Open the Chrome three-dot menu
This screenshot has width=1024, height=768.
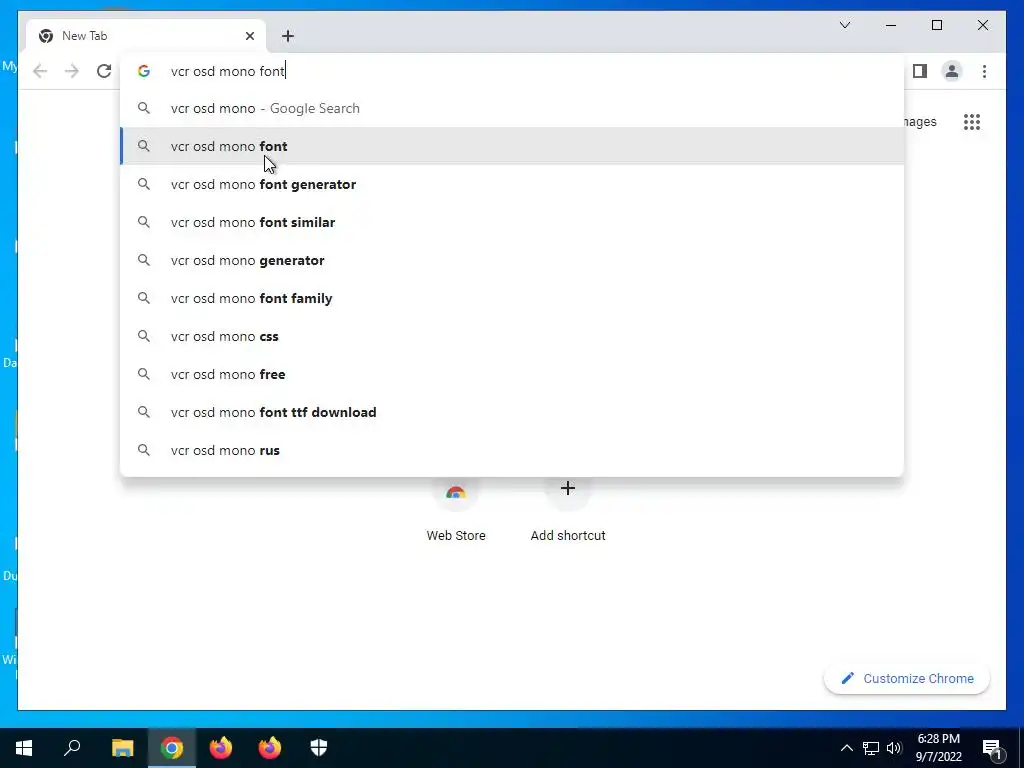click(984, 71)
